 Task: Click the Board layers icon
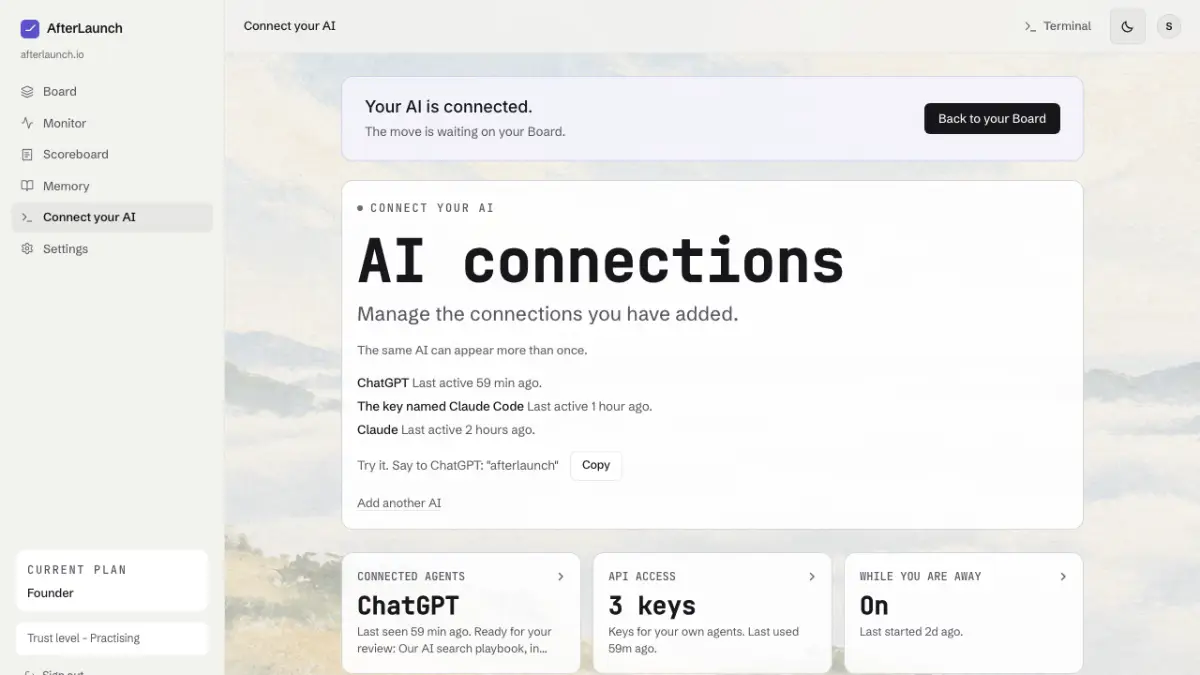27,91
